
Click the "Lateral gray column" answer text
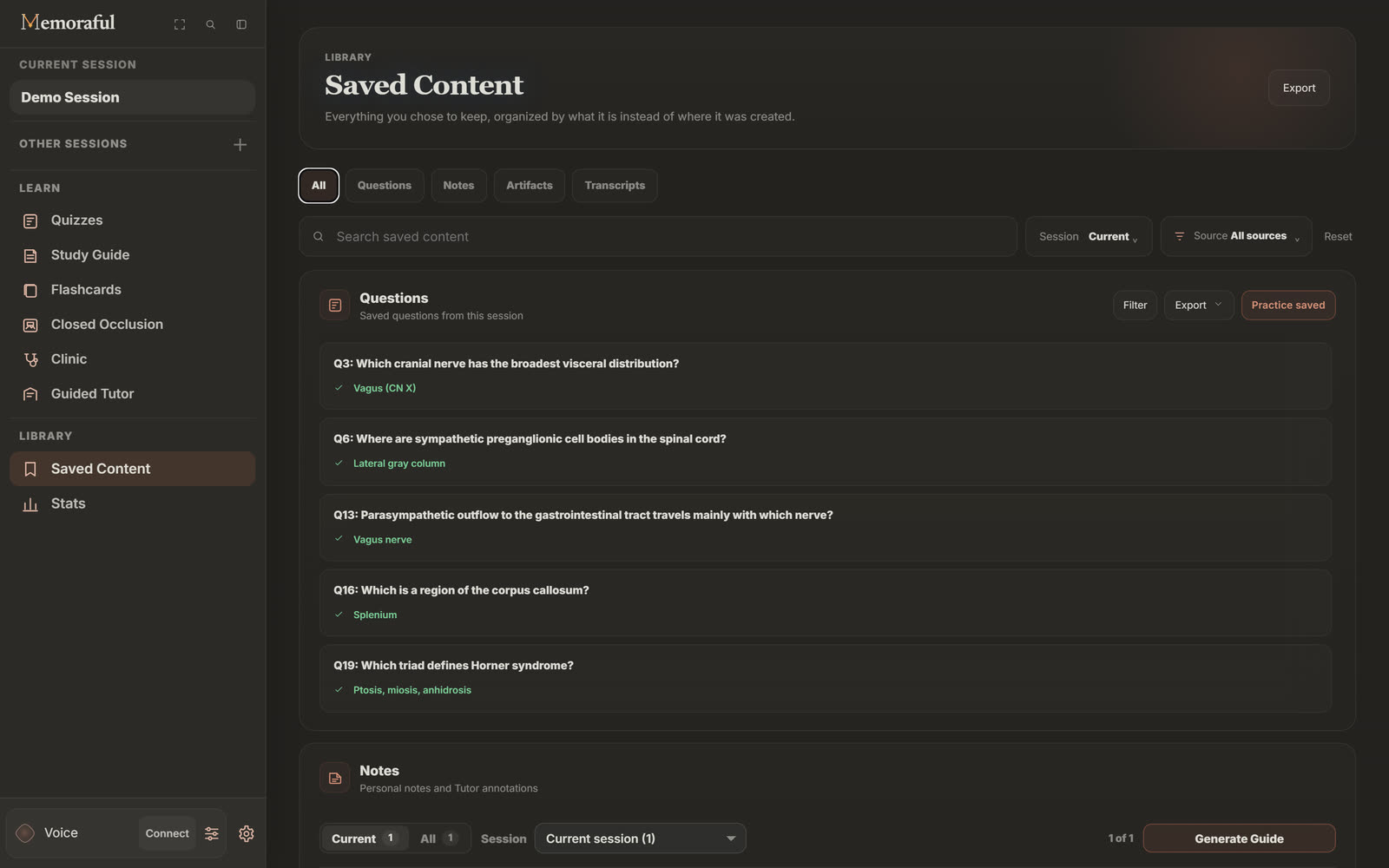[x=399, y=464]
